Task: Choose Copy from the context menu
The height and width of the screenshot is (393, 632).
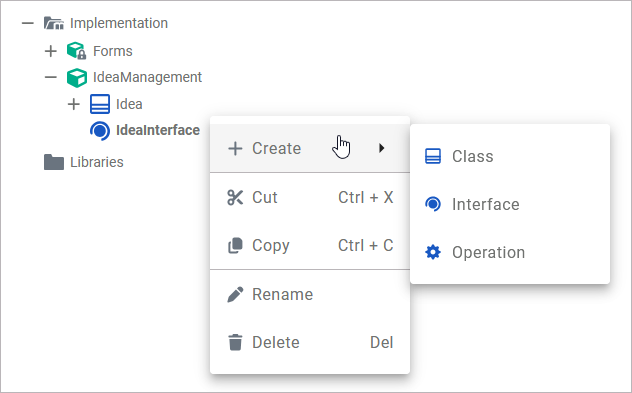Action: point(310,245)
